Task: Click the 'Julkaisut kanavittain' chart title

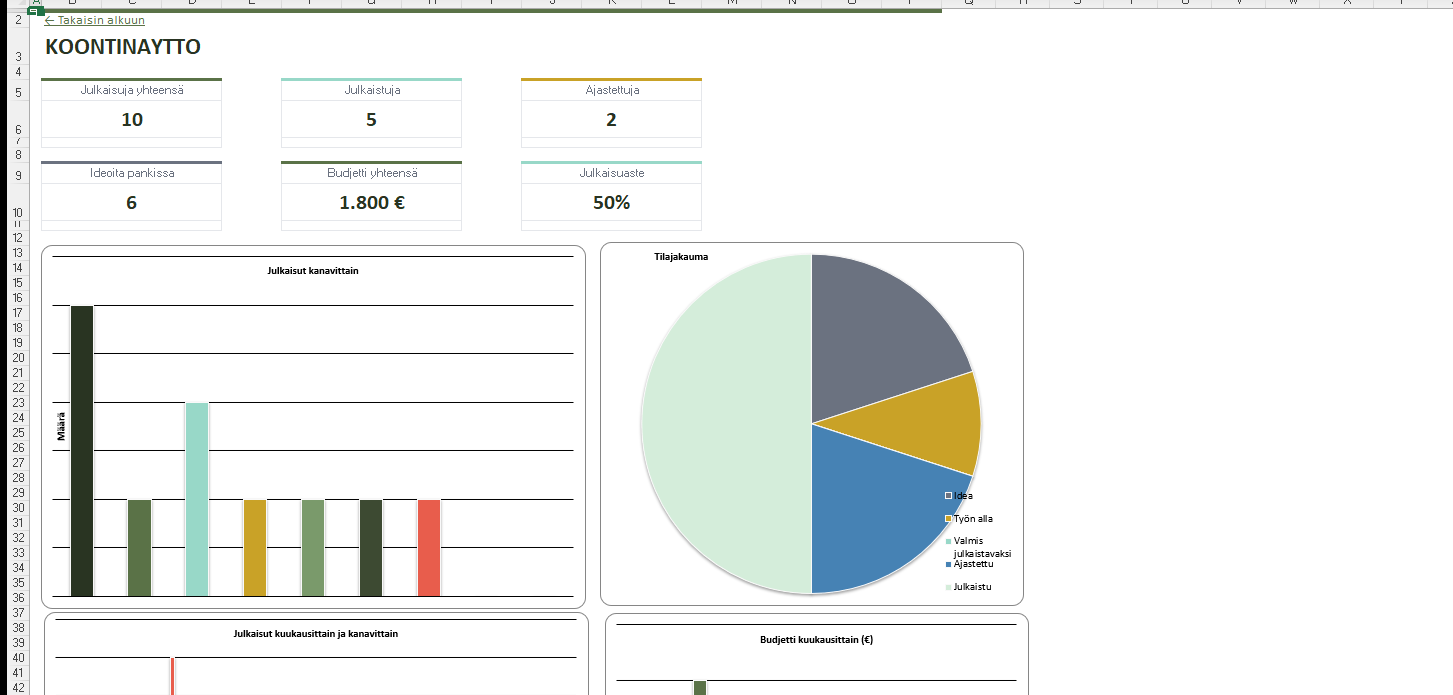Action: click(313, 270)
